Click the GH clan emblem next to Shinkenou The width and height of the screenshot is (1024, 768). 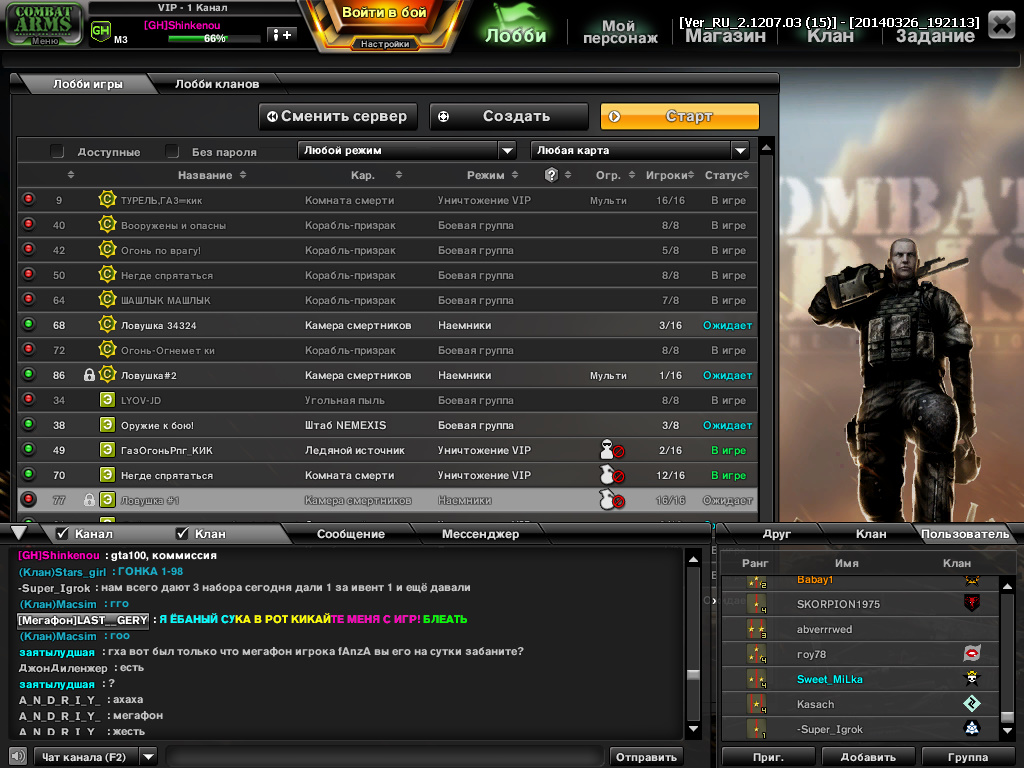[x=101, y=31]
